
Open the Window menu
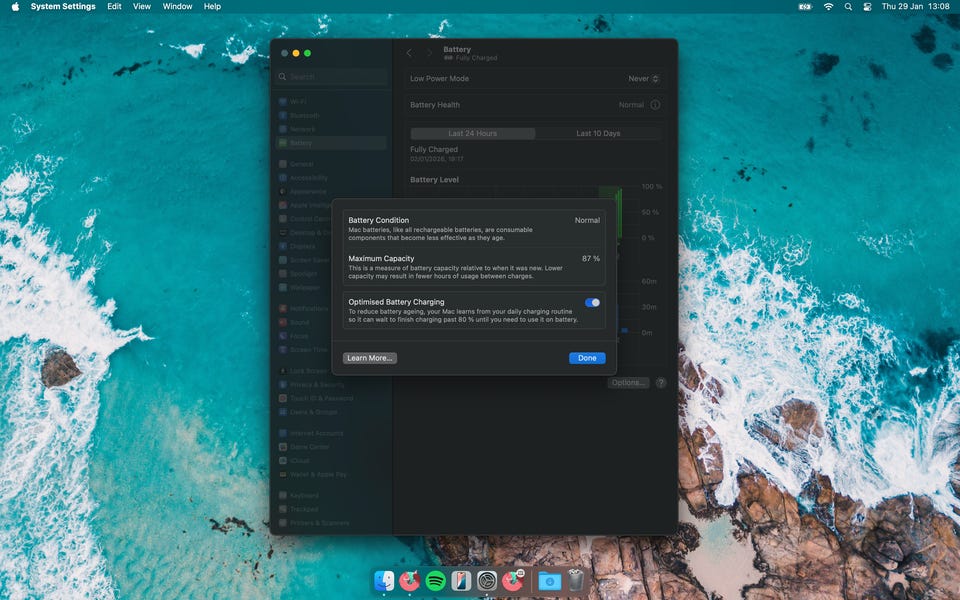177,7
